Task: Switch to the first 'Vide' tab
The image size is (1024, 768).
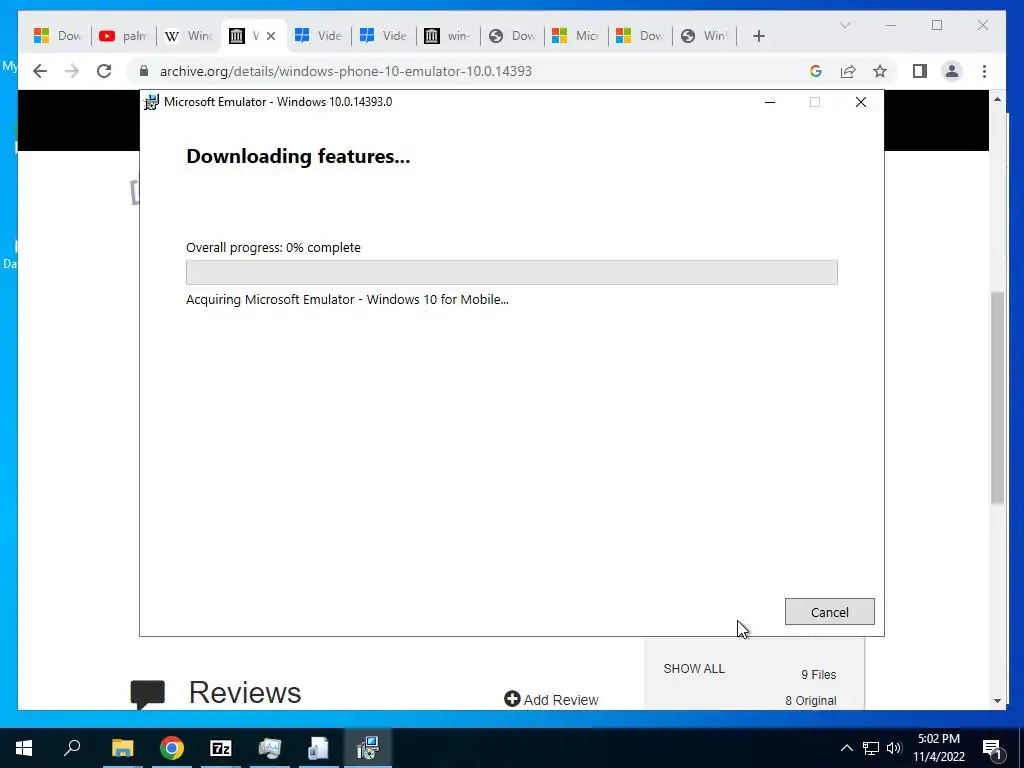Action: point(318,36)
